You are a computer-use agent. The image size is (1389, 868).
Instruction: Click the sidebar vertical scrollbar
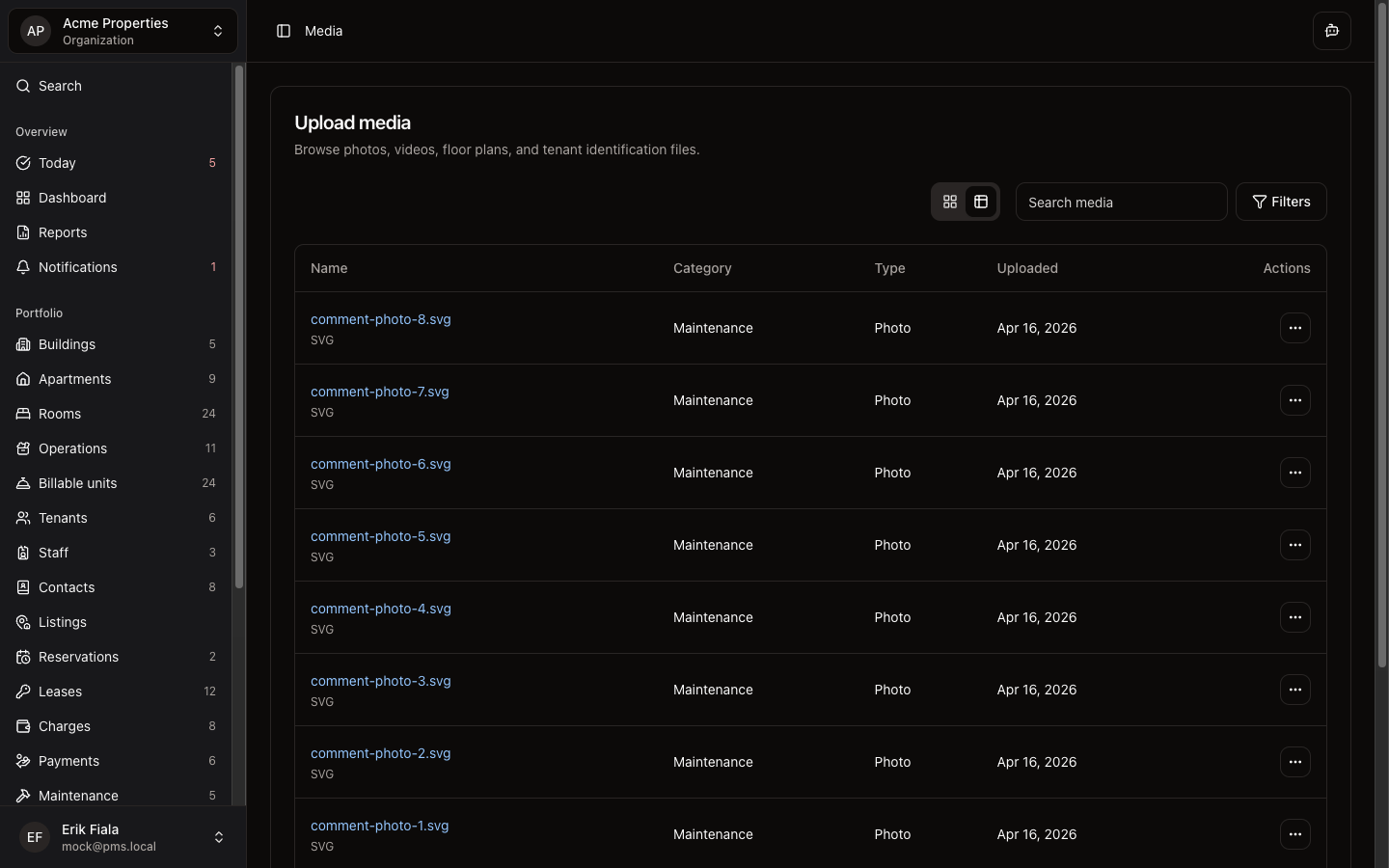[x=238, y=328]
